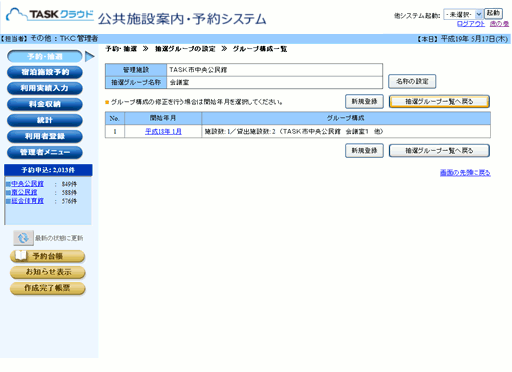Open the 予約台帳 book icon button
The image size is (512, 372).
[x=48, y=256]
